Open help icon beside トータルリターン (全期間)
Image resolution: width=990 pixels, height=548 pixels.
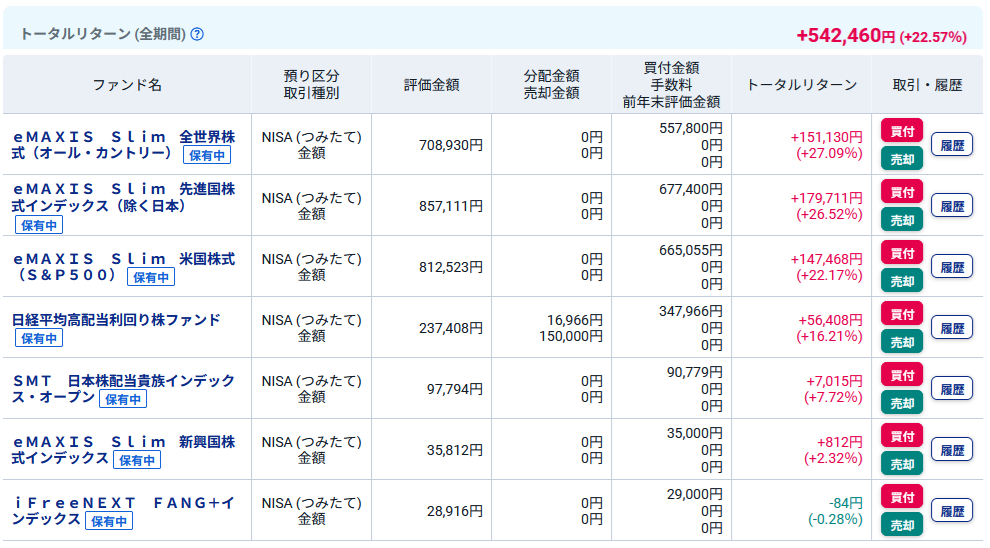pos(197,34)
